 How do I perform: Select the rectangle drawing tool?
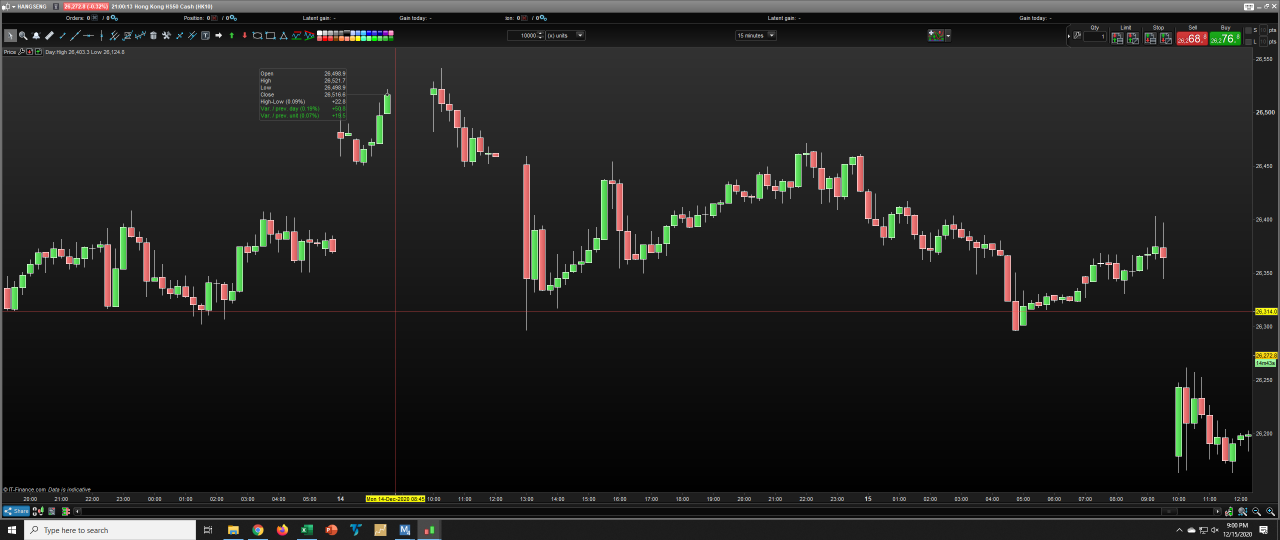click(x=270, y=35)
